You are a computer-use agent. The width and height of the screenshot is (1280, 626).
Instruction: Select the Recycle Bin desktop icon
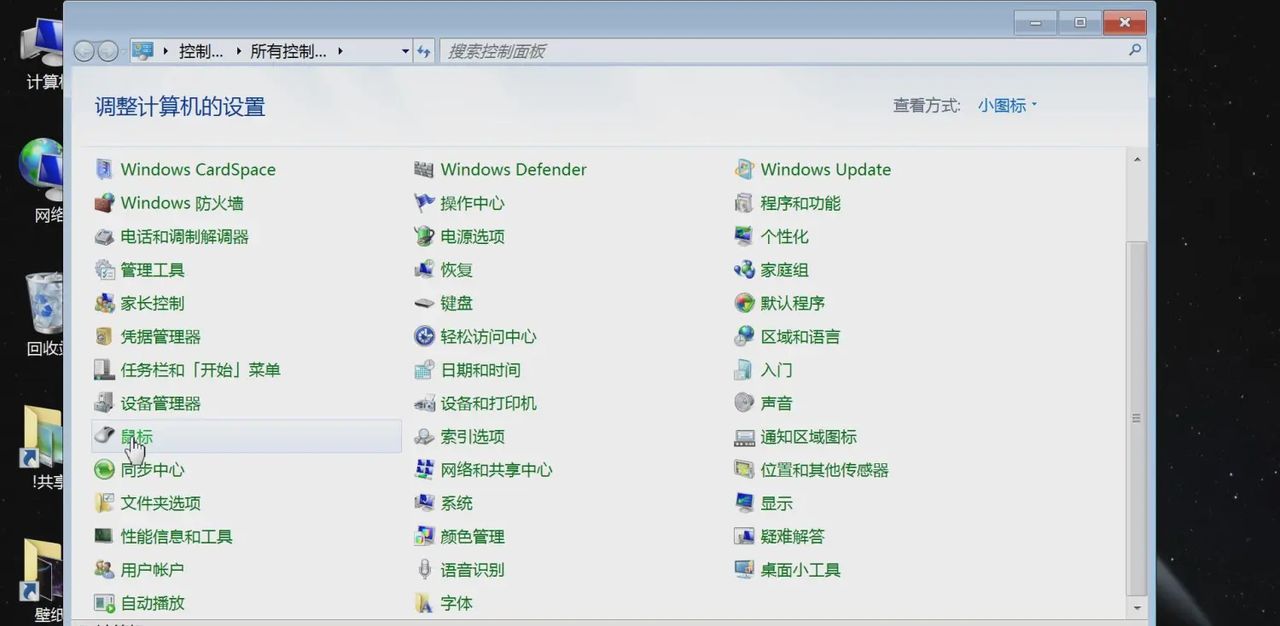[43, 303]
